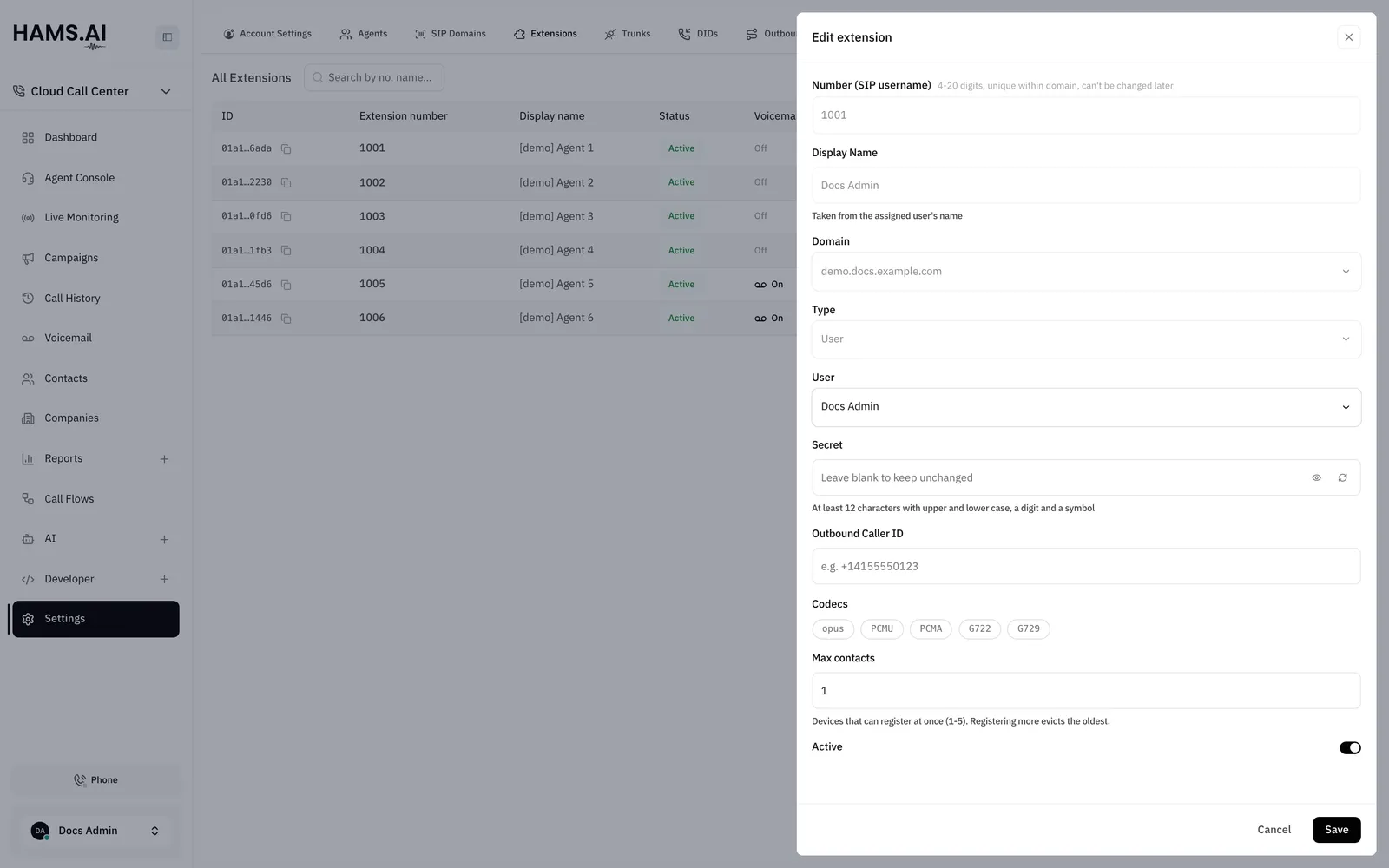This screenshot has width=1389, height=868.
Task: Go to Live Monitoring
Action: pos(95,218)
